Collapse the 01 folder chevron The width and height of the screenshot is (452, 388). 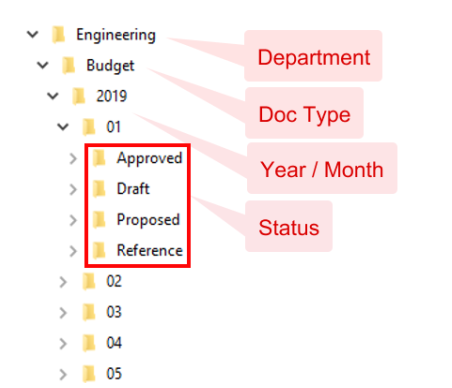(x=63, y=127)
